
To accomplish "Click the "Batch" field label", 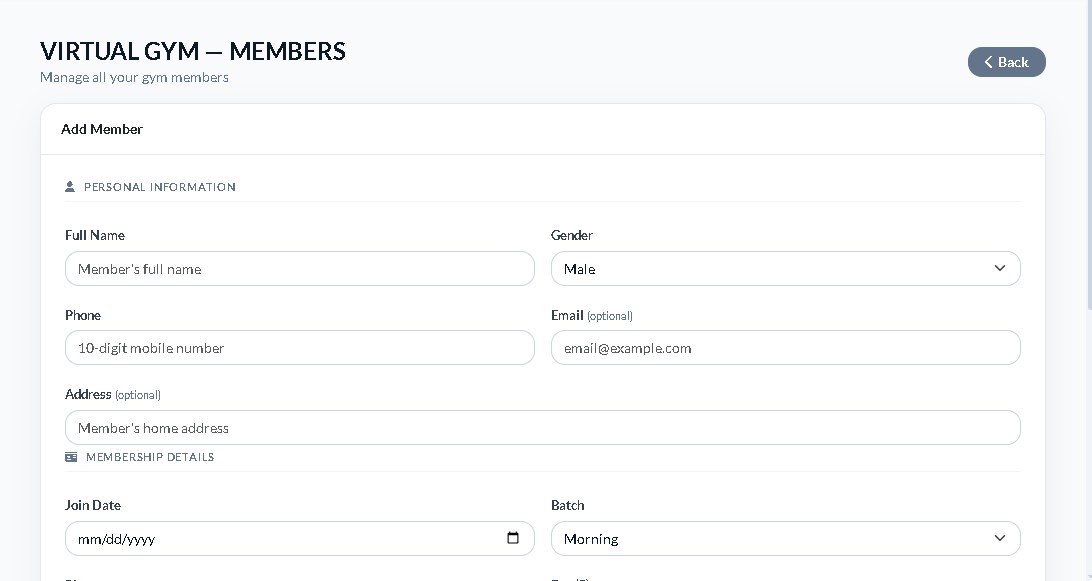I will 568,505.
